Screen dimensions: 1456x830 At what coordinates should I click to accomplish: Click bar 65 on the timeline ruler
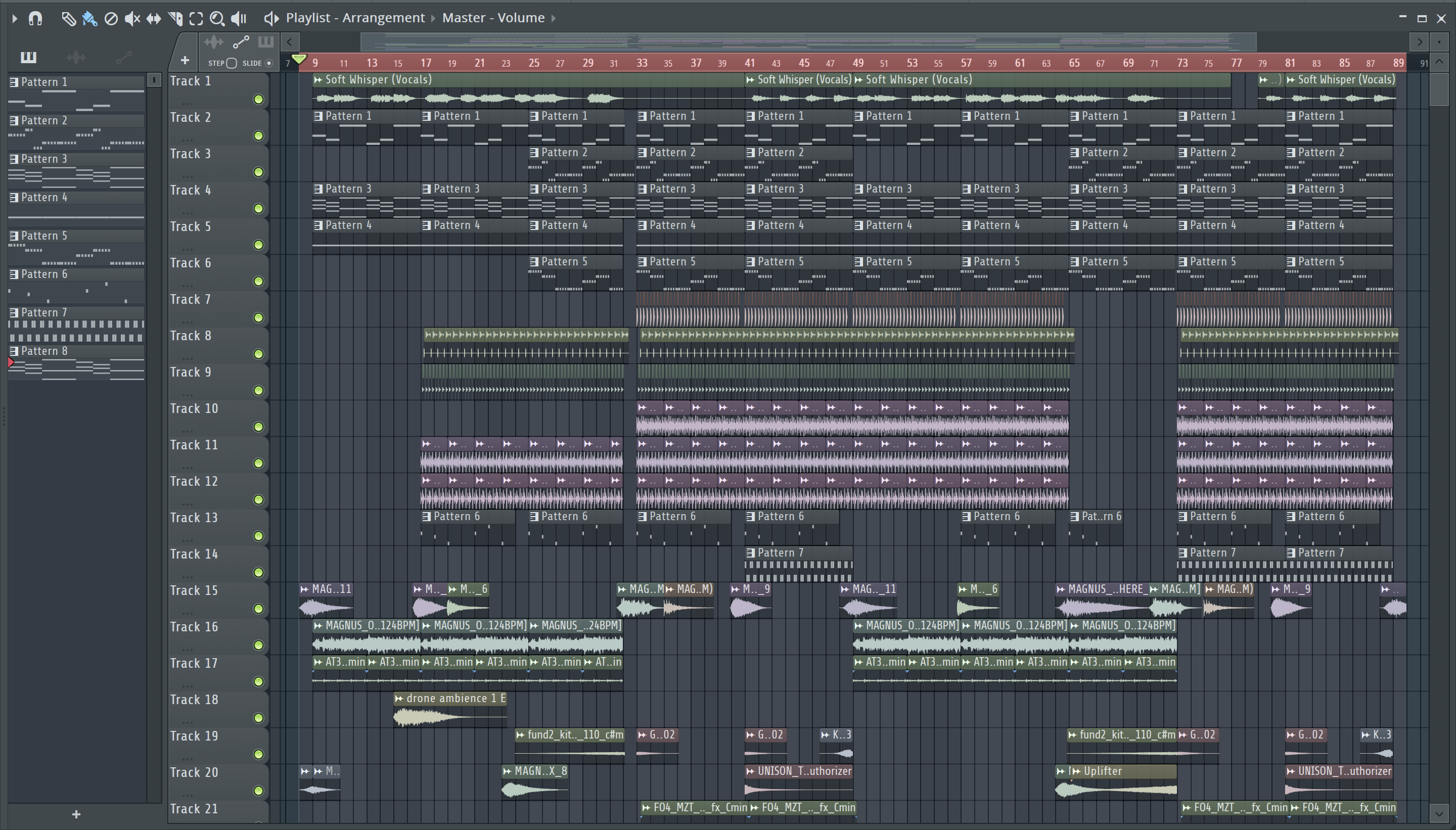1074,63
